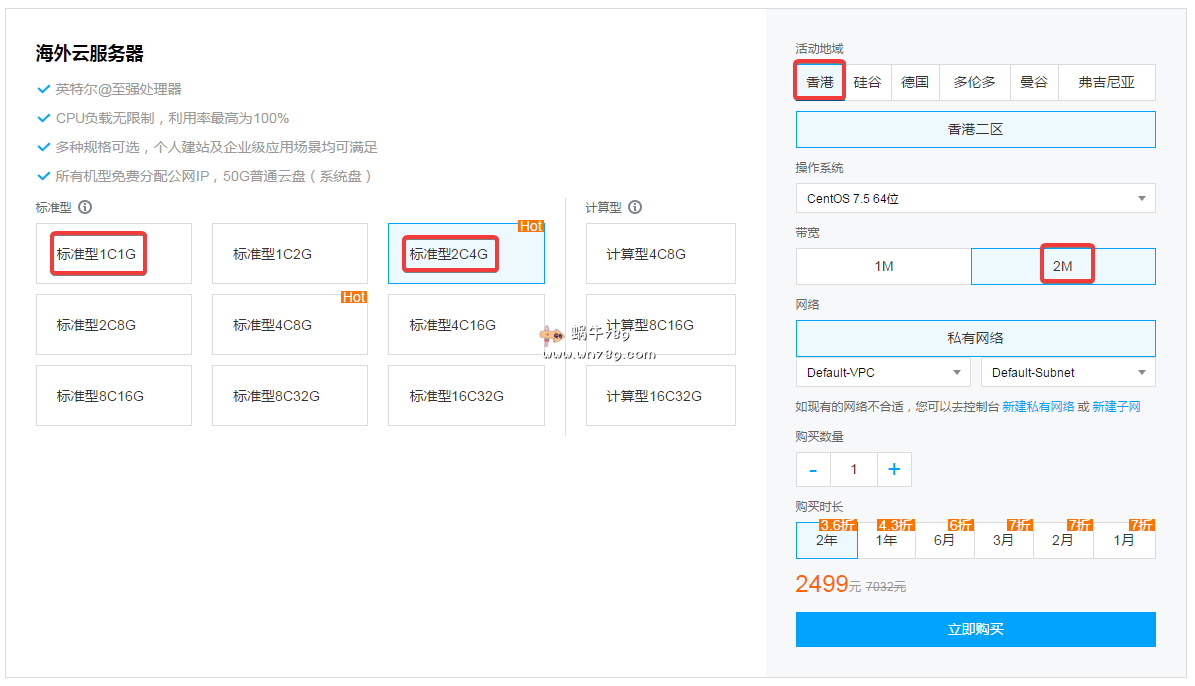Select the 1年 purchase duration
The width and height of the screenshot is (1195, 686).
coord(886,540)
